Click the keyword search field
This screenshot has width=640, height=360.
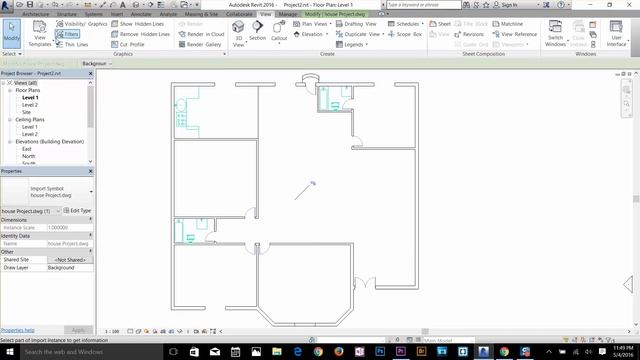click(423, 5)
